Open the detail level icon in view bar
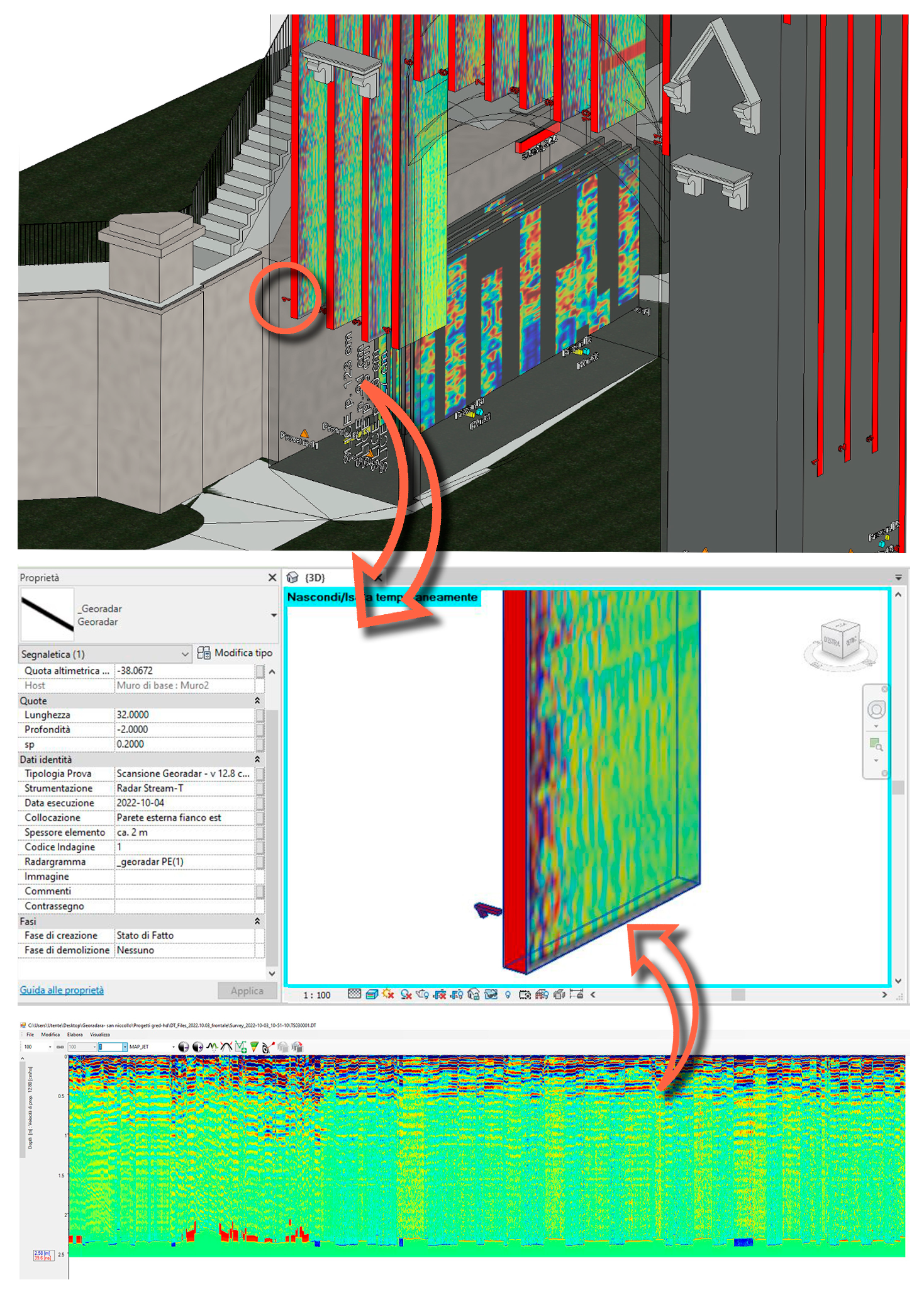The image size is (924, 1292). 355,994
